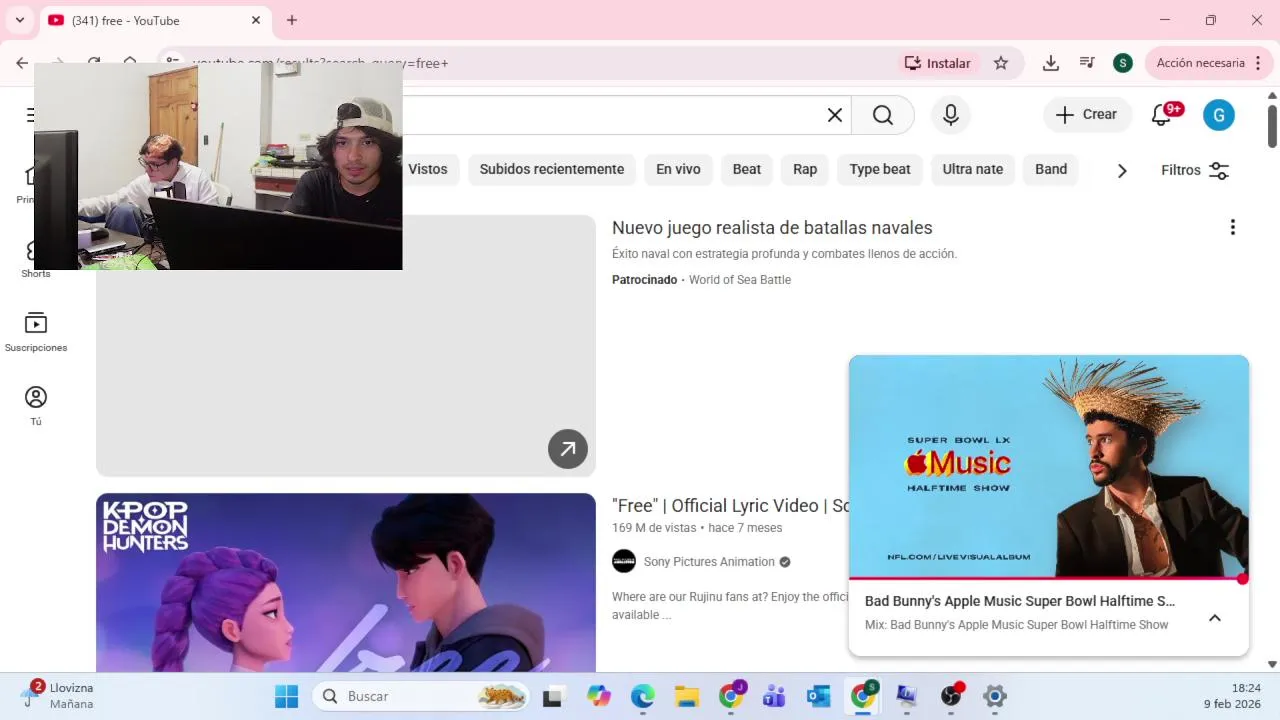Start voice search with the microphone
The height and width of the screenshot is (720, 1280).
click(951, 115)
